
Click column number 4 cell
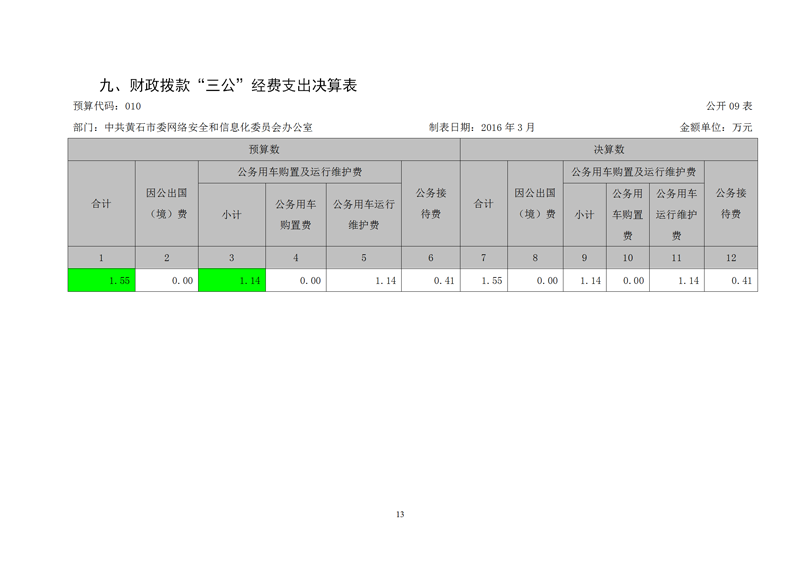(296, 258)
